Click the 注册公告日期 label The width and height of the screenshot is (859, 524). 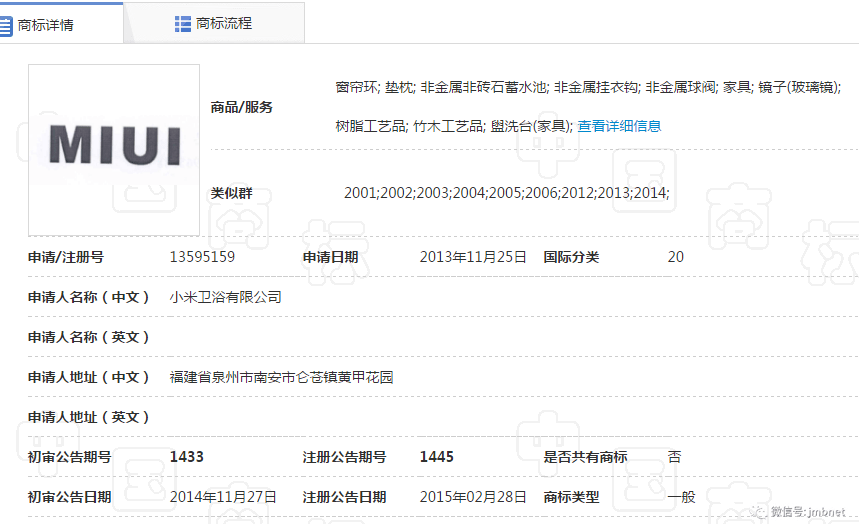coord(345,497)
